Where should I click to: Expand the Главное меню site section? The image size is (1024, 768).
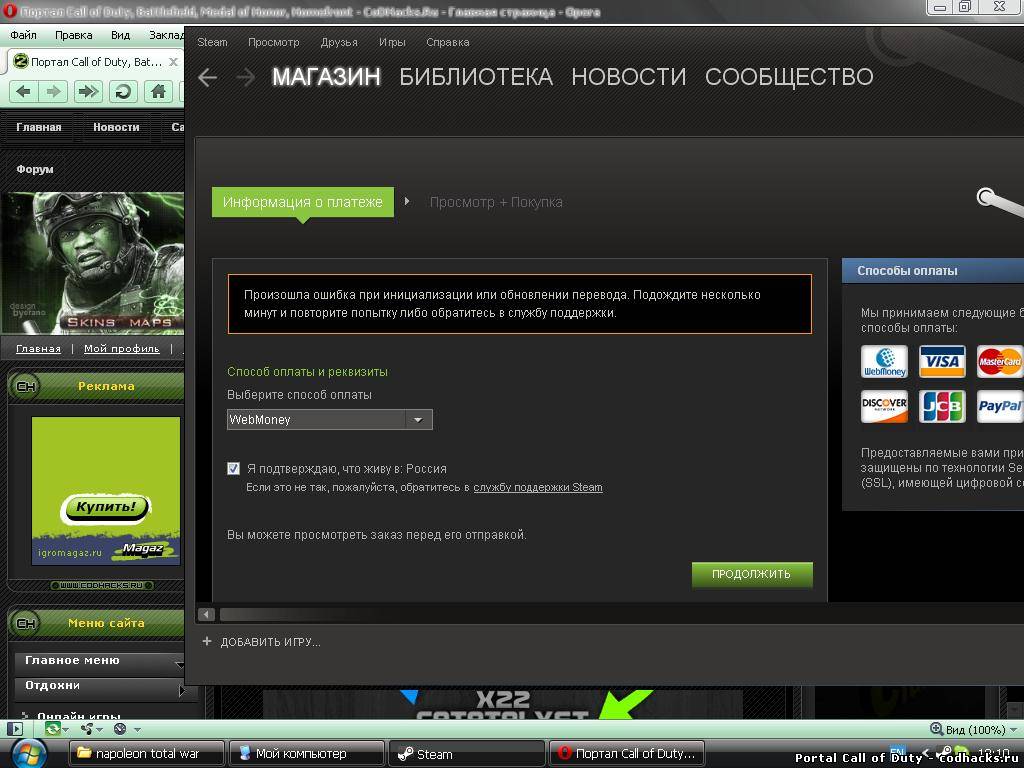click(x=99, y=662)
